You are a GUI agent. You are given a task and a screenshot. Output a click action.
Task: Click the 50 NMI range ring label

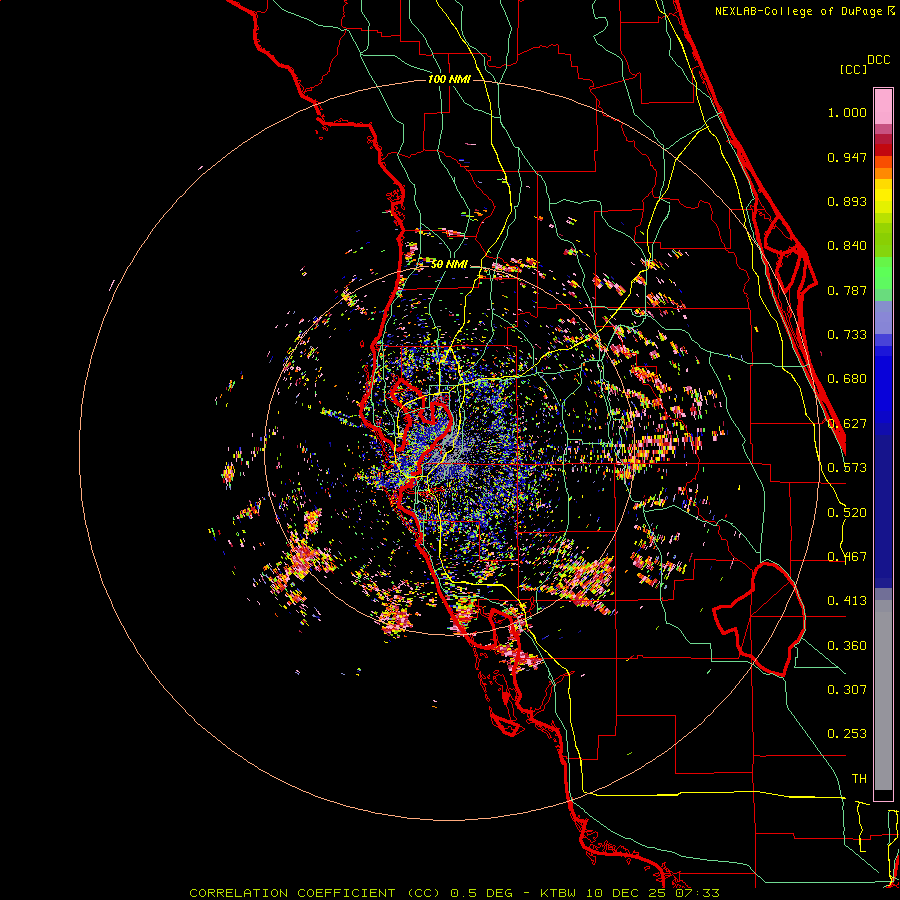(x=449, y=265)
